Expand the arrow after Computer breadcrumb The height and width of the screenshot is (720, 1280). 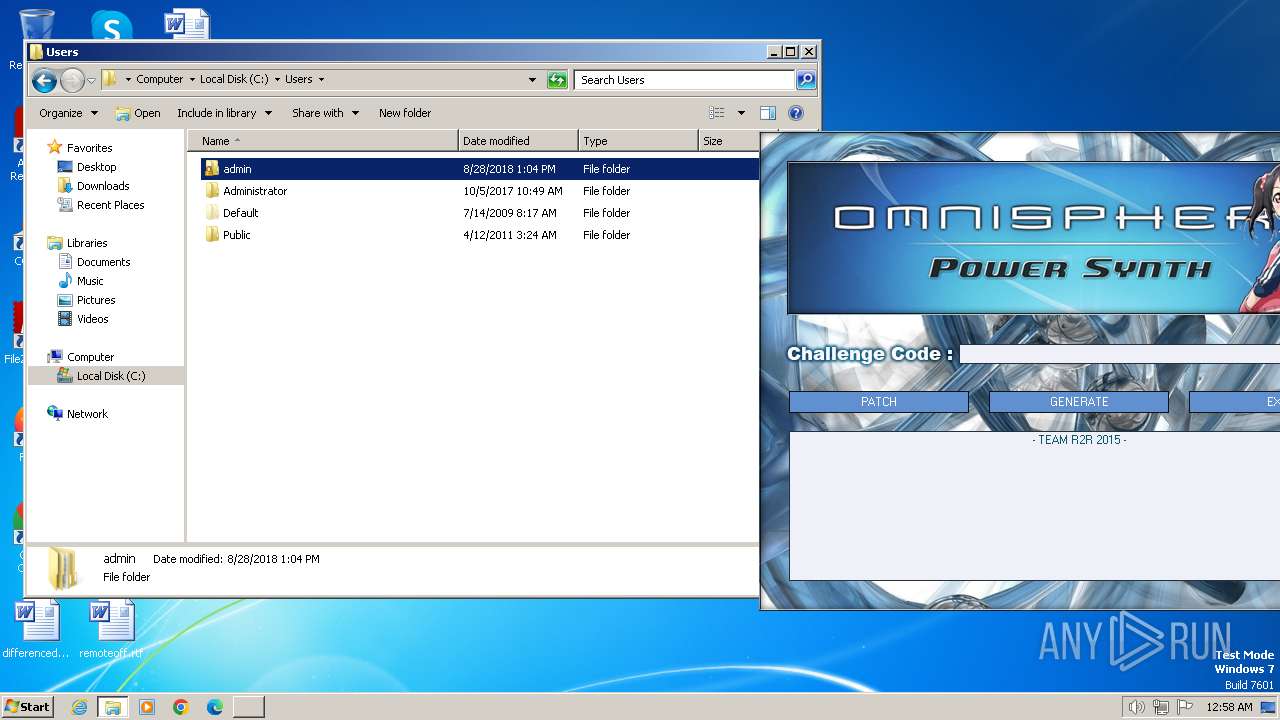(192, 79)
